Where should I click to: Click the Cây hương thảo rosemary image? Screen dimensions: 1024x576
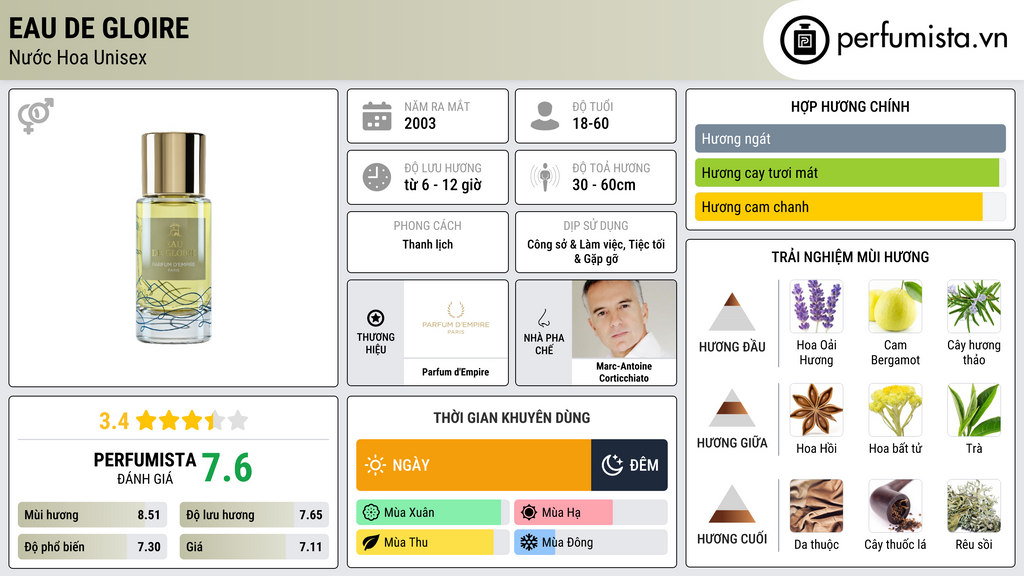tap(974, 306)
